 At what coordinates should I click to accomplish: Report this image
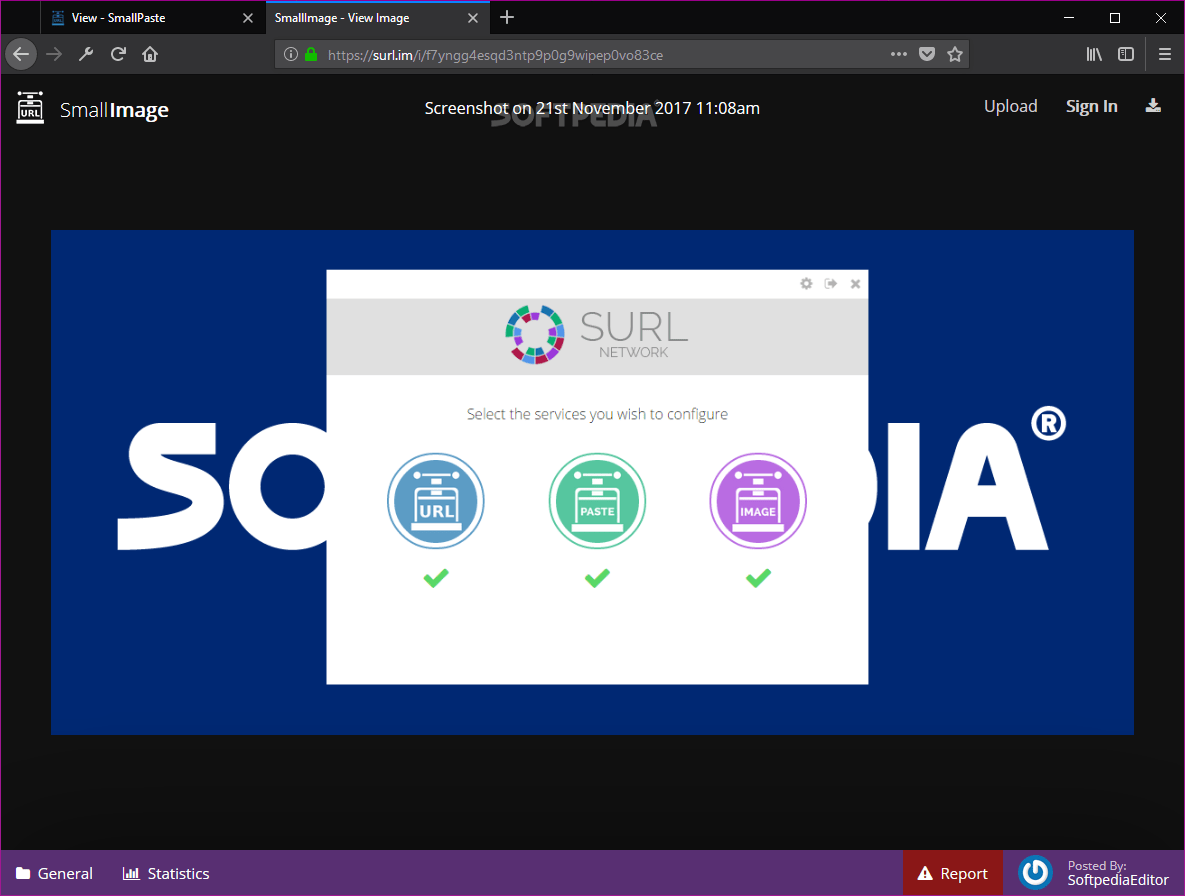952,873
